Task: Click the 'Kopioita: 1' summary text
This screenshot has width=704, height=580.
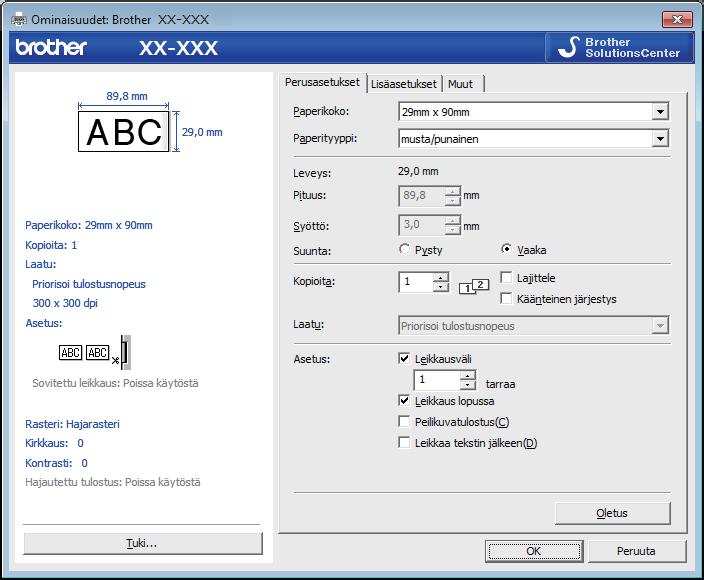Action: (x=51, y=245)
